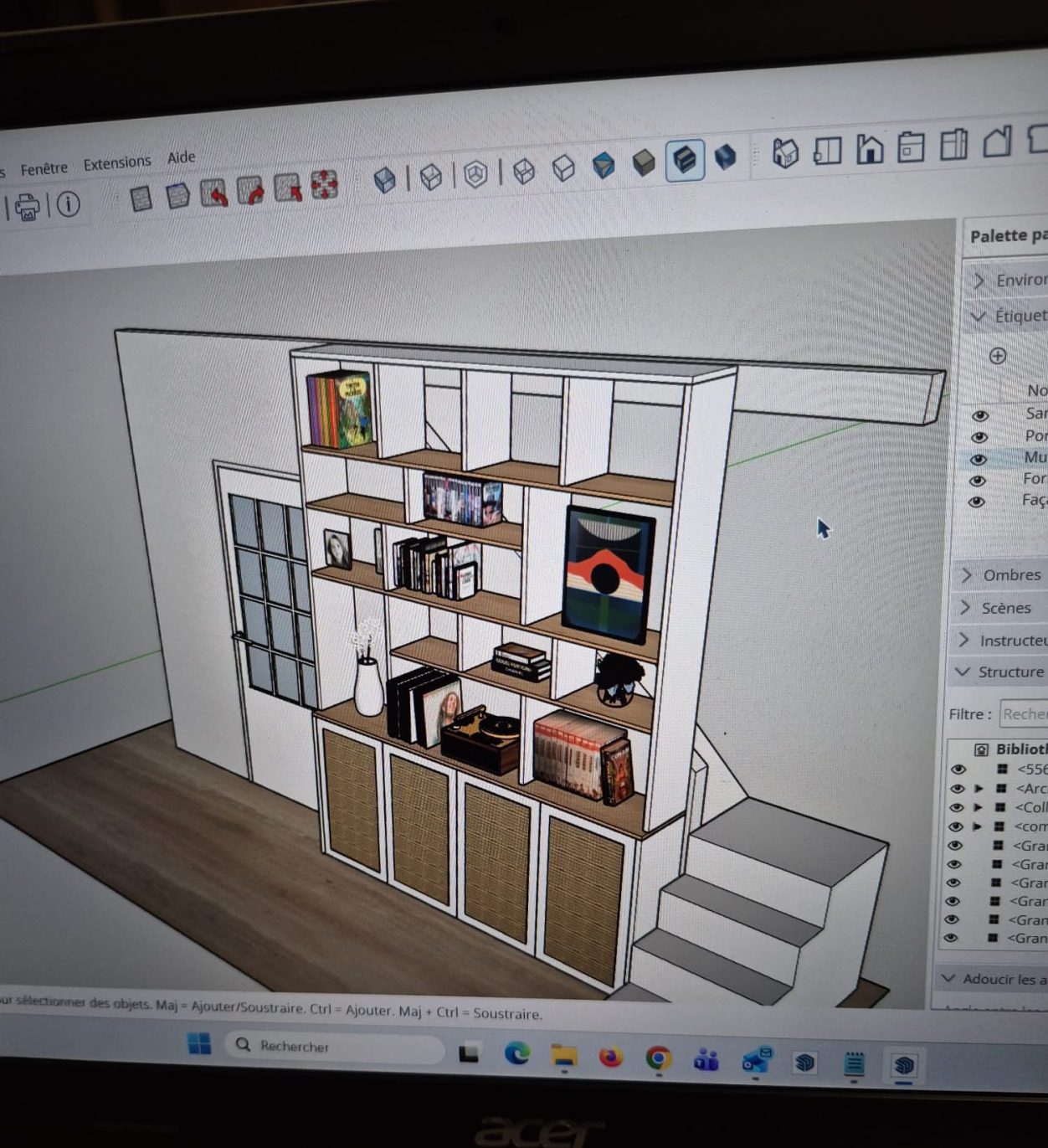1048x1148 pixels.
Task: Toggle visibility of the 'Faç' tag
Action: coord(975,502)
